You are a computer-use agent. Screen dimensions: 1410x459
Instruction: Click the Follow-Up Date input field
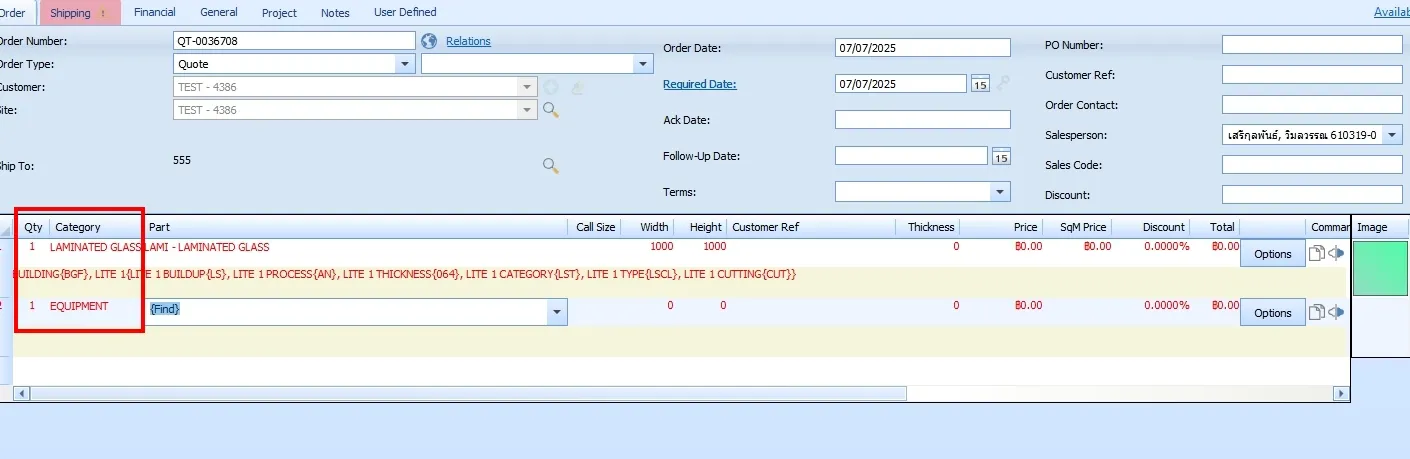pyautogui.click(x=911, y=156)
